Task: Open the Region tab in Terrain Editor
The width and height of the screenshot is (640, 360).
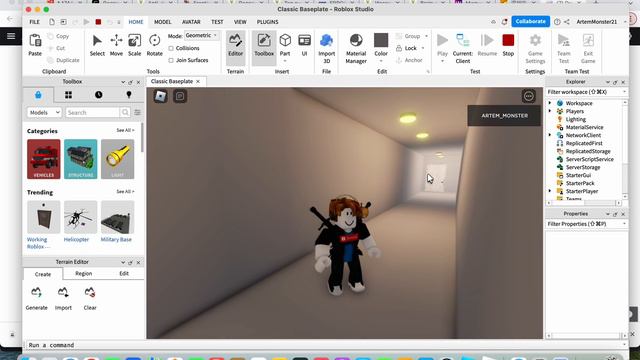Action: [84, 273]
